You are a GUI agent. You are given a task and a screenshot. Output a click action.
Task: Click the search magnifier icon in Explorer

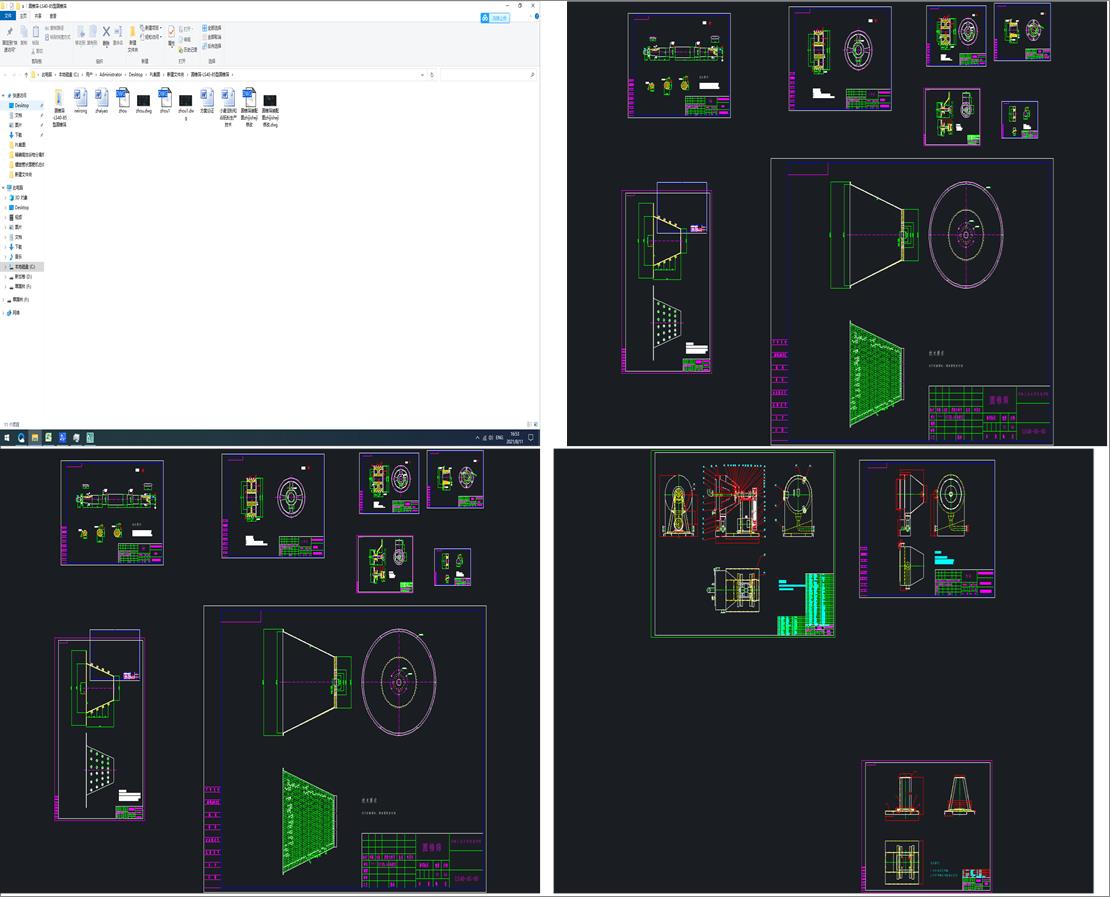pyautogui.click(x=532, y=74)
